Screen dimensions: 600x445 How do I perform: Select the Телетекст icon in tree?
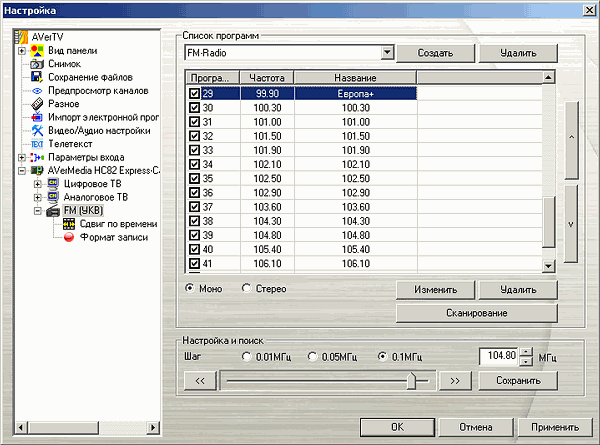pyautogui.click(x=38, y=144)
